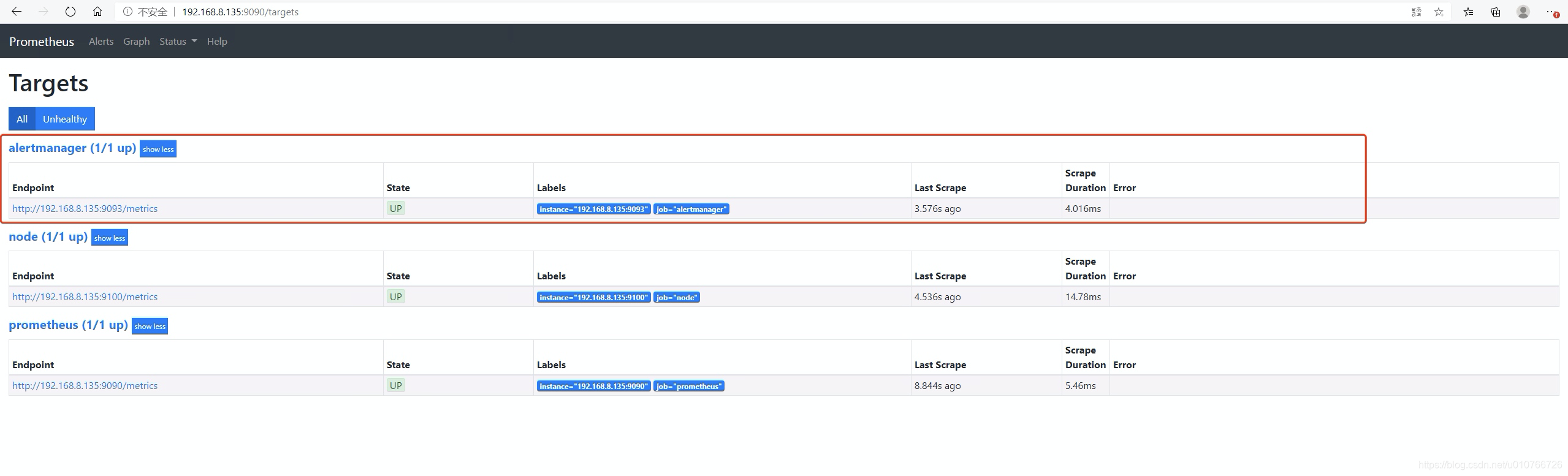Click the alertmanager (1/1 up) heading
Image resolution: width=1568 pixels, height=476 pixels.
click(72, 148)
